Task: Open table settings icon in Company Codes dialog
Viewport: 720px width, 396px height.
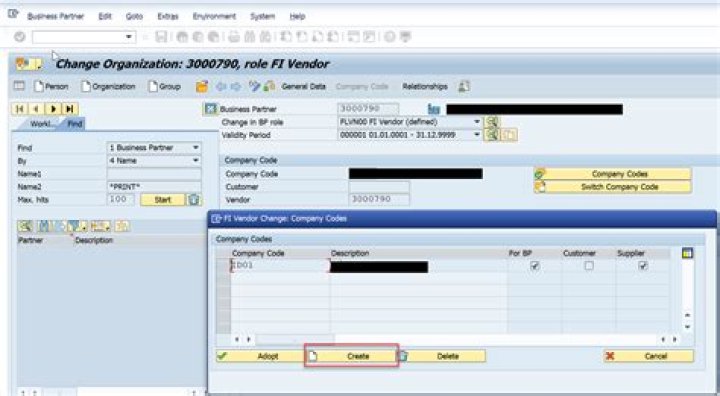Action: [687, 253]
